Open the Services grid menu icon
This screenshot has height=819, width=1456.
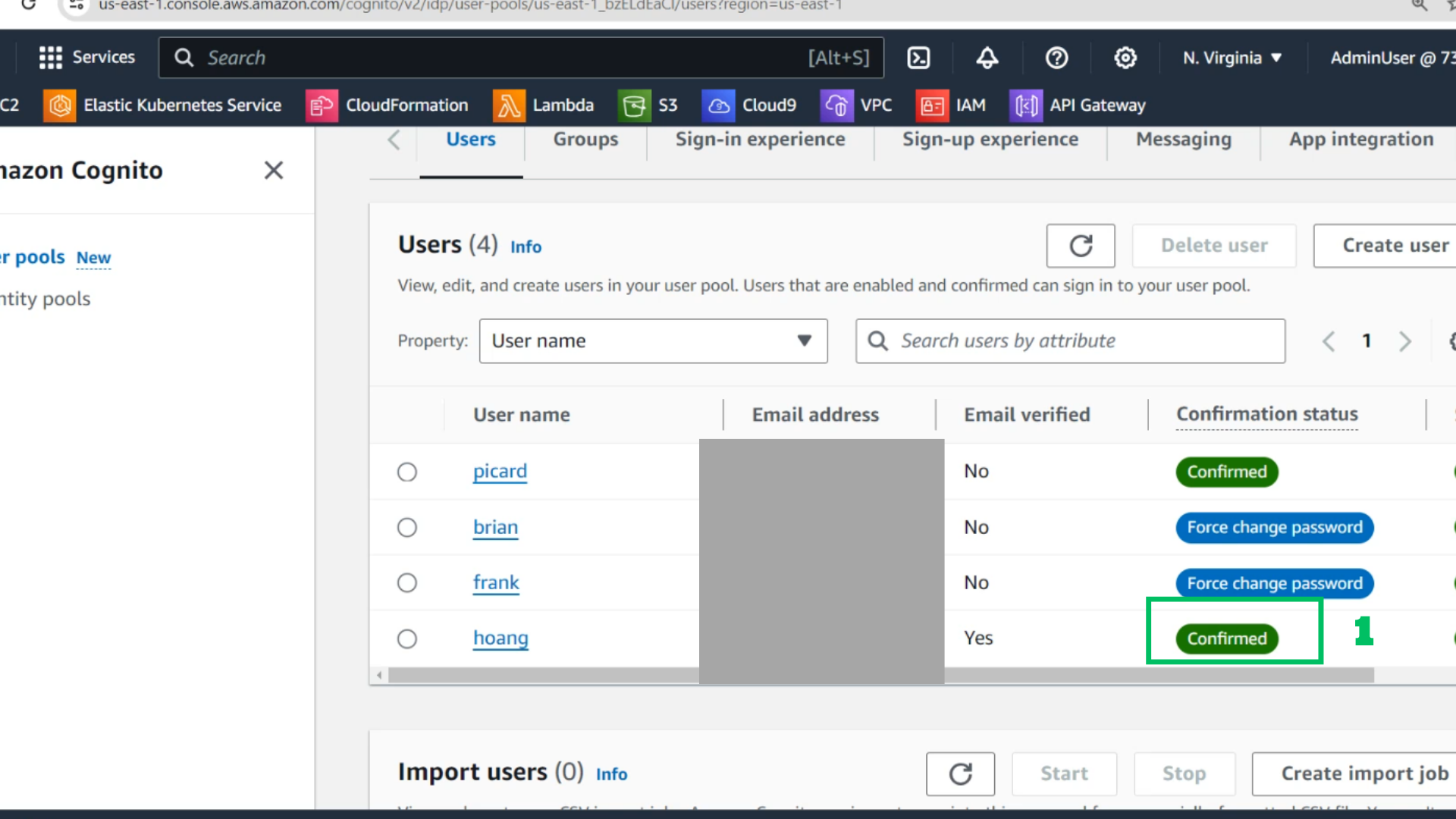coord(51,58)
